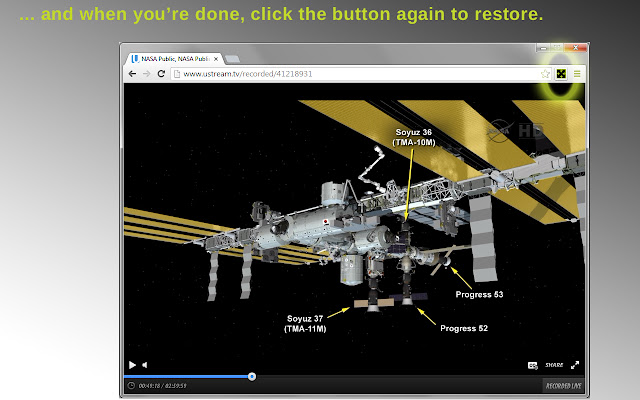
Task: Click the RECORDED LIVE label
Action: 563,386
